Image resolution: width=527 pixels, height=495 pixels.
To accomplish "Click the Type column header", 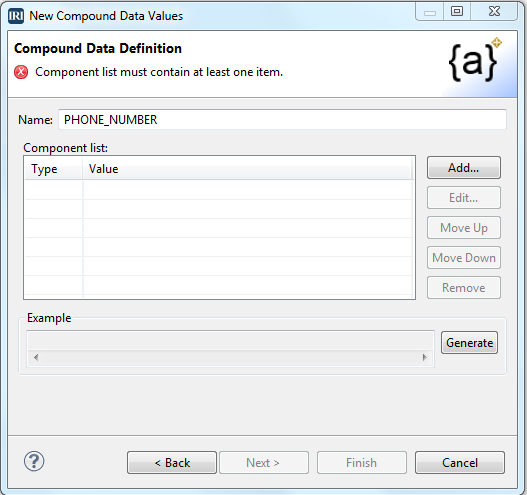I will pos(53,169).
